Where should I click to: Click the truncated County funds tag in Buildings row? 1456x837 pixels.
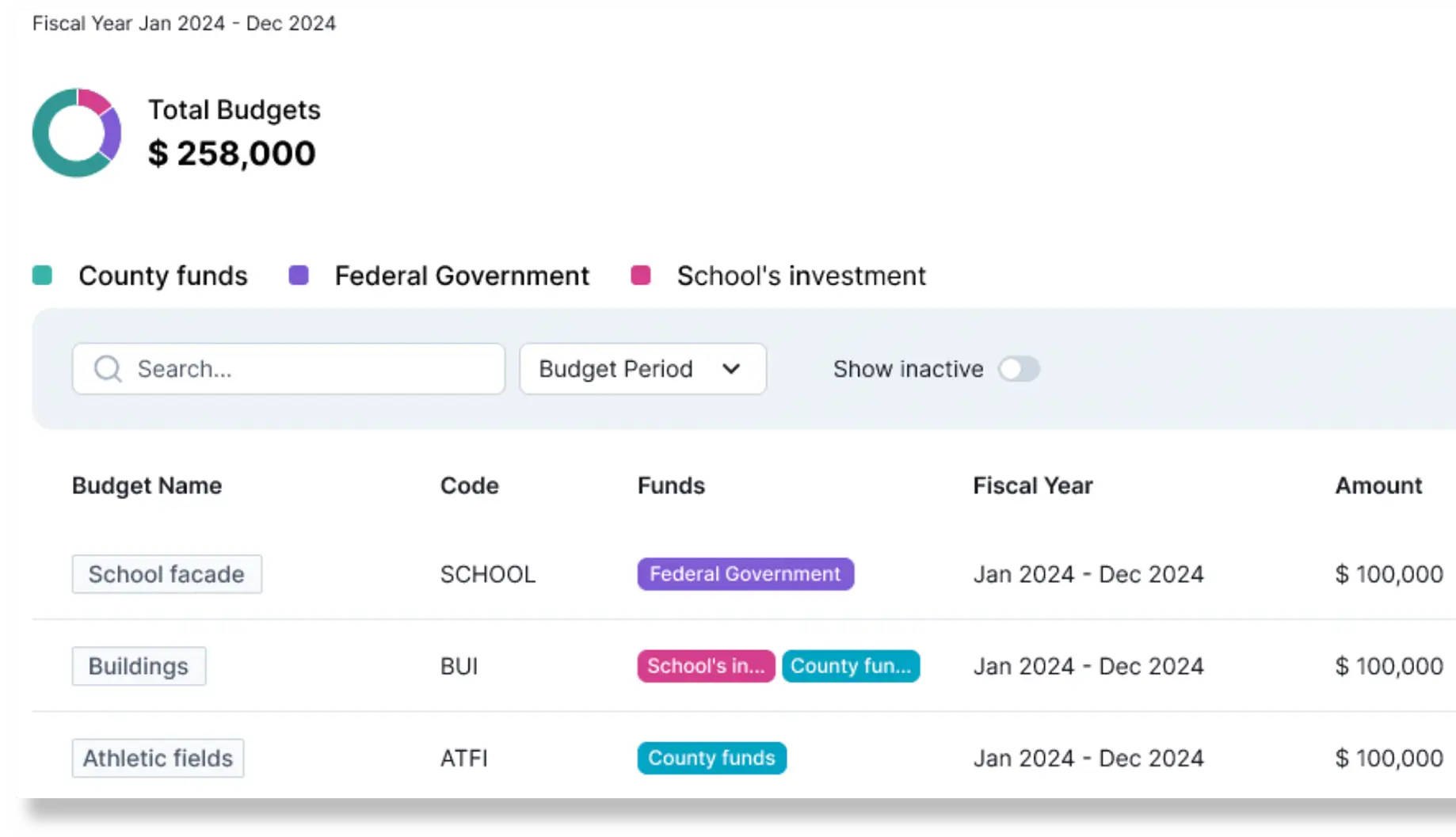click(850, 666)
